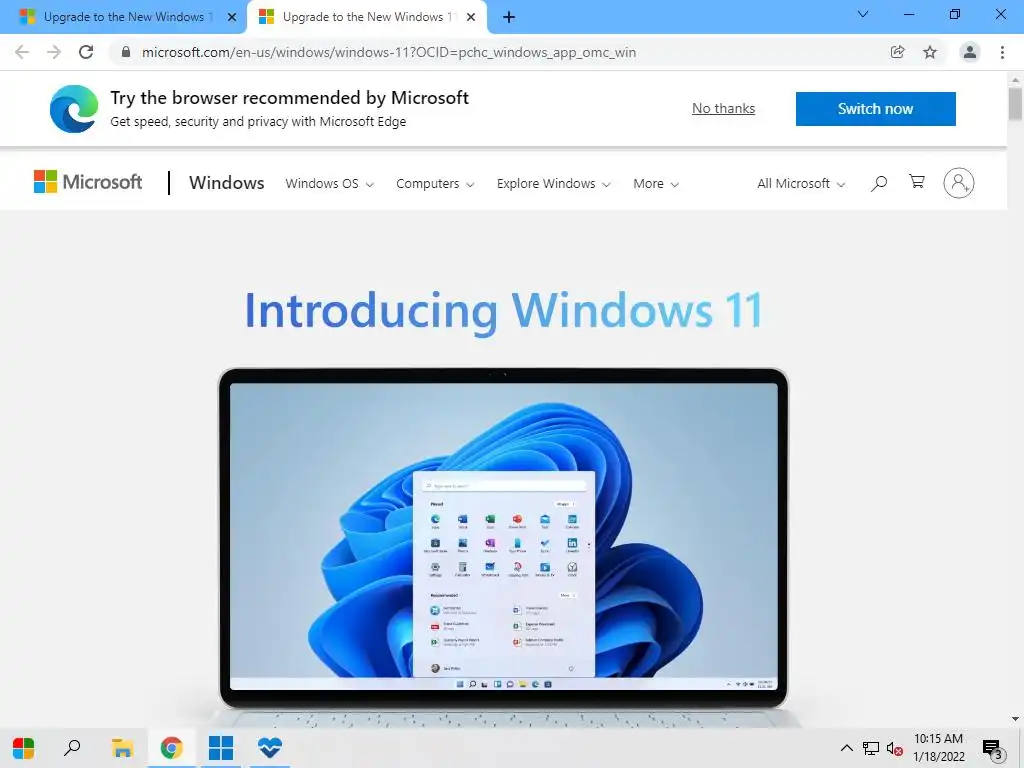Click the Windows site heading link
Screen dimensions: 1024x768
click(226, 183)
